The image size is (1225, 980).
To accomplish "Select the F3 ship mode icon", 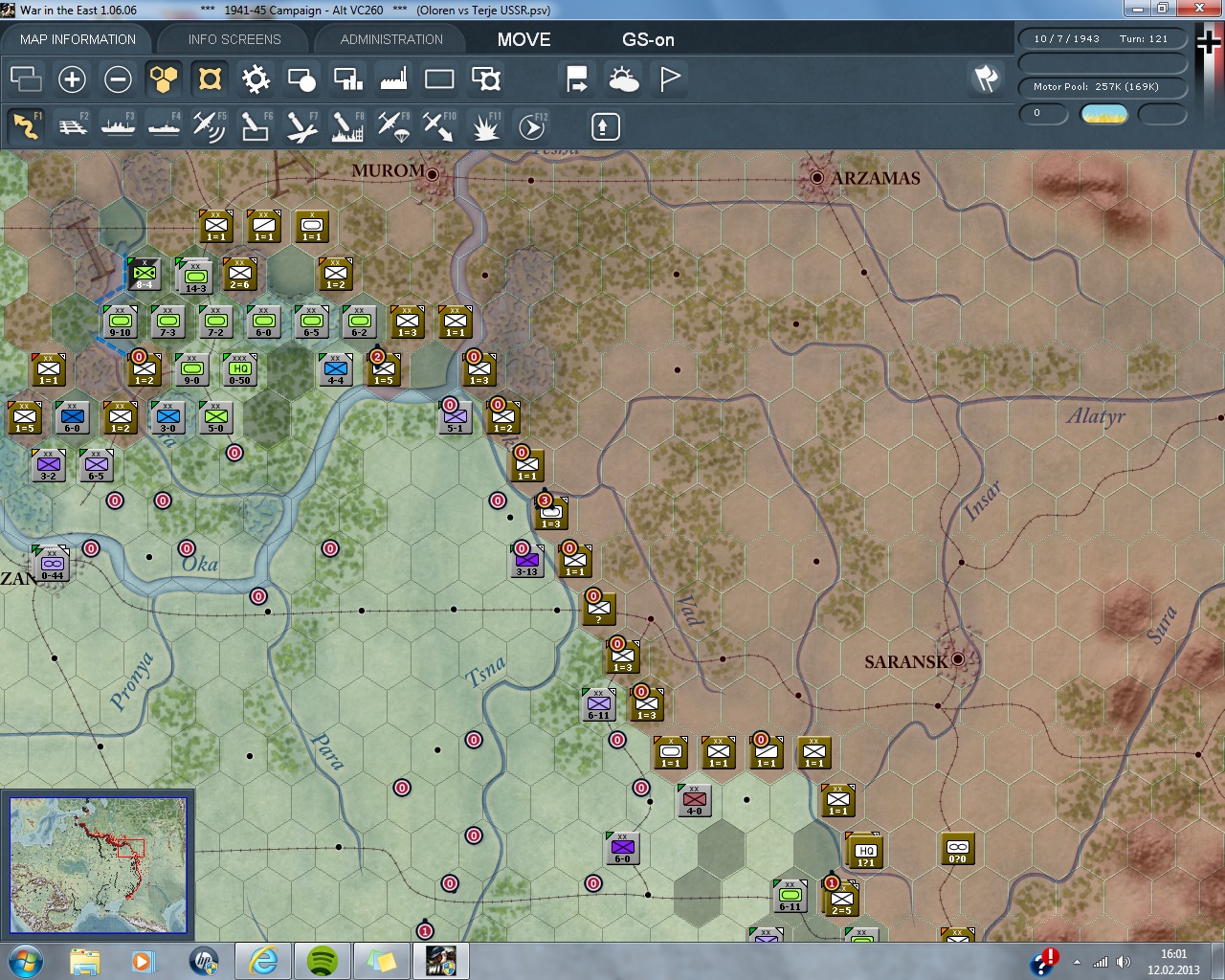I will click(118, 126).
